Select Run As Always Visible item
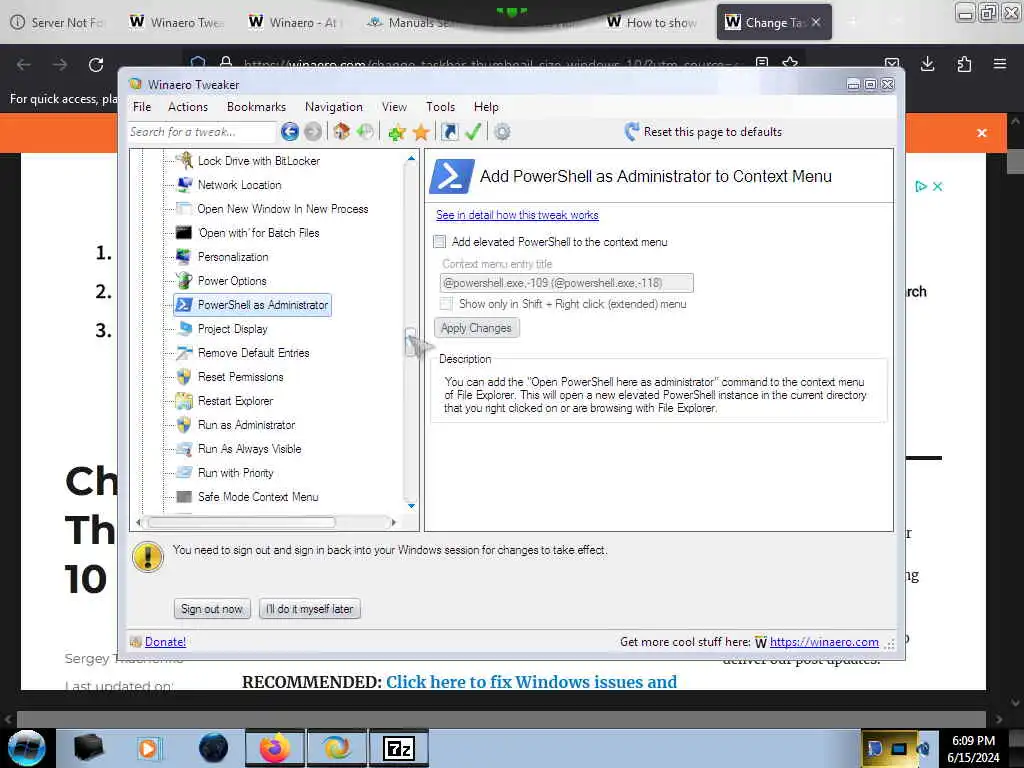 (x=249, y=449)
